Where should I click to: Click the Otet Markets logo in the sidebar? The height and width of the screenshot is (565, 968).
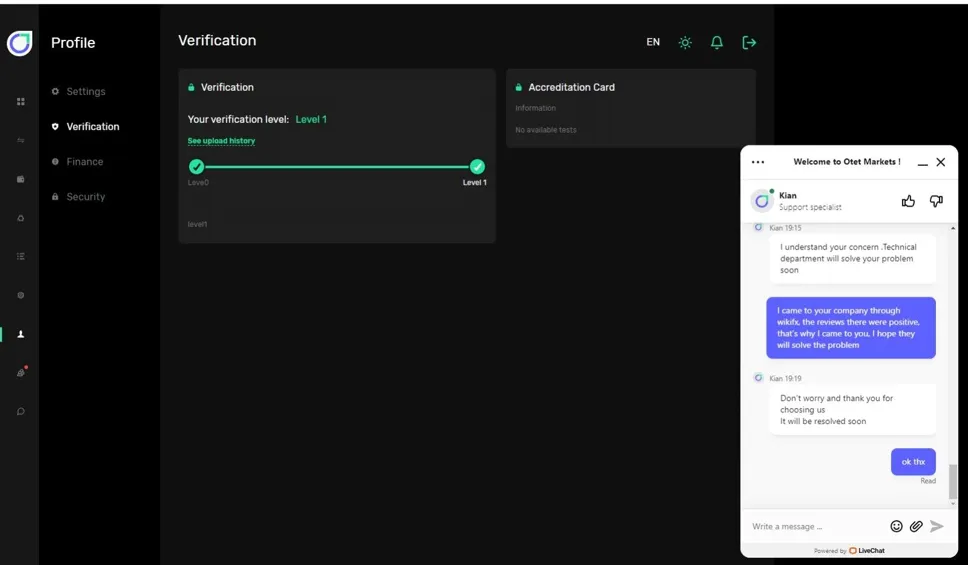pyautogui.click(x=19, y=43)
